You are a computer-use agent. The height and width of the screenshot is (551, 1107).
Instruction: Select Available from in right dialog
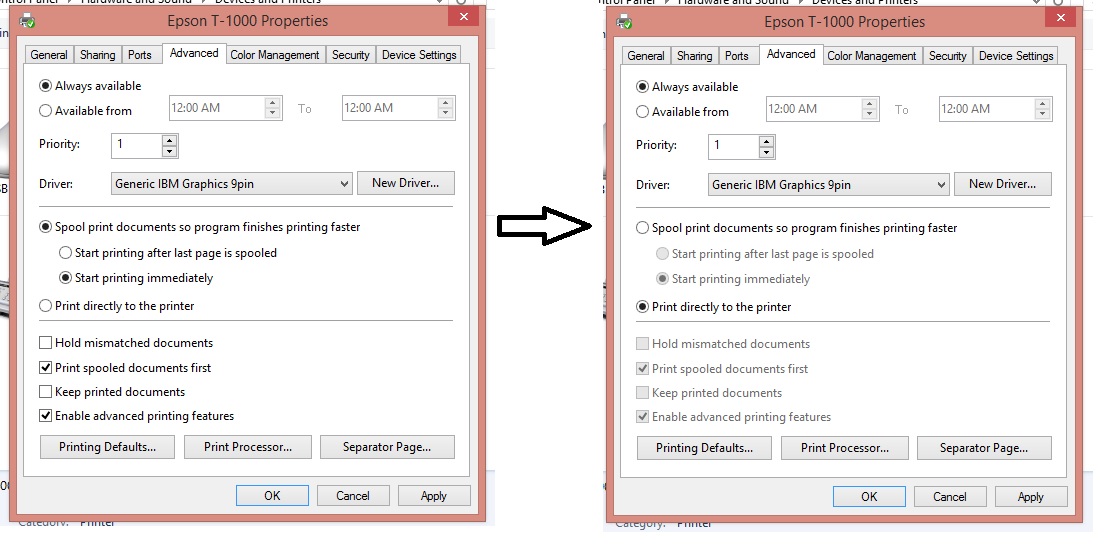(642, 112)
